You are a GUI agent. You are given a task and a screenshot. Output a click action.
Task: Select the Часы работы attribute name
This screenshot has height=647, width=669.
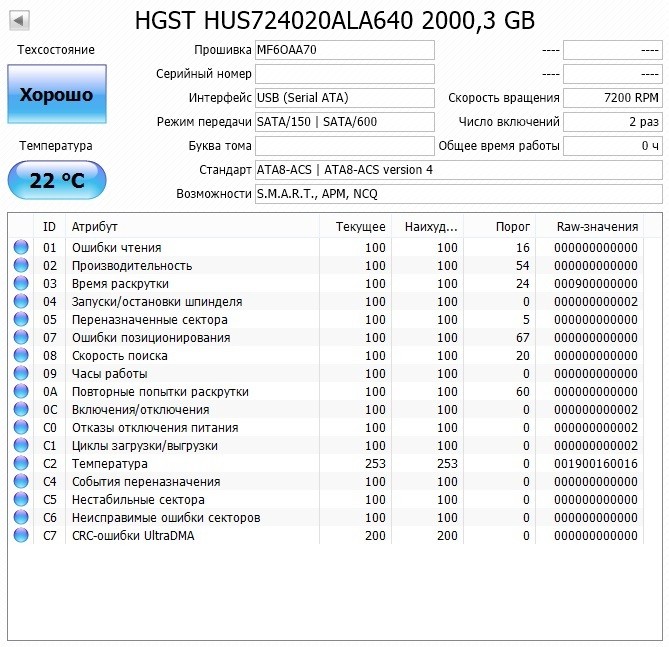110,373
